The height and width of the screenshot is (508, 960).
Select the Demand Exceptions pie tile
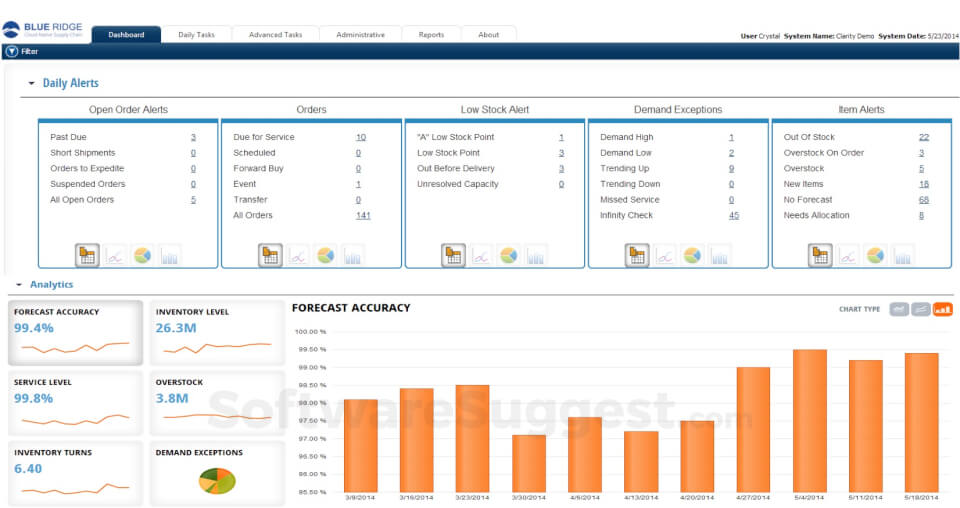pos(217,473)
